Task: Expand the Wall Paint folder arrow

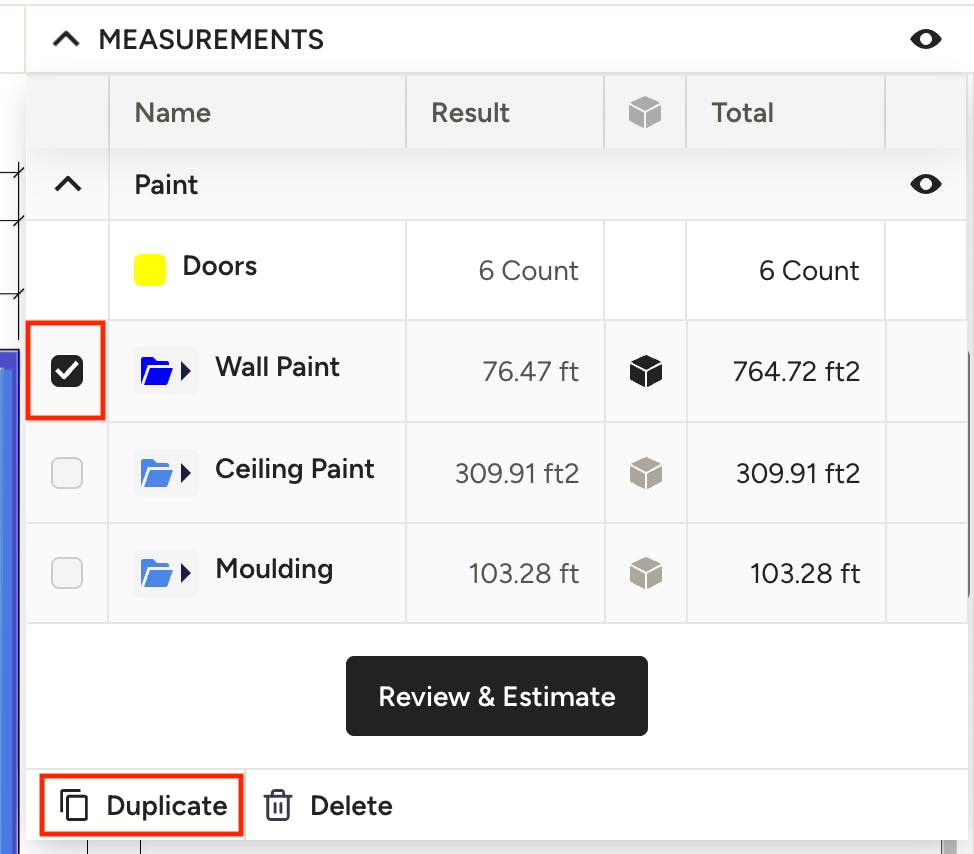Action: tap(185, 371)
